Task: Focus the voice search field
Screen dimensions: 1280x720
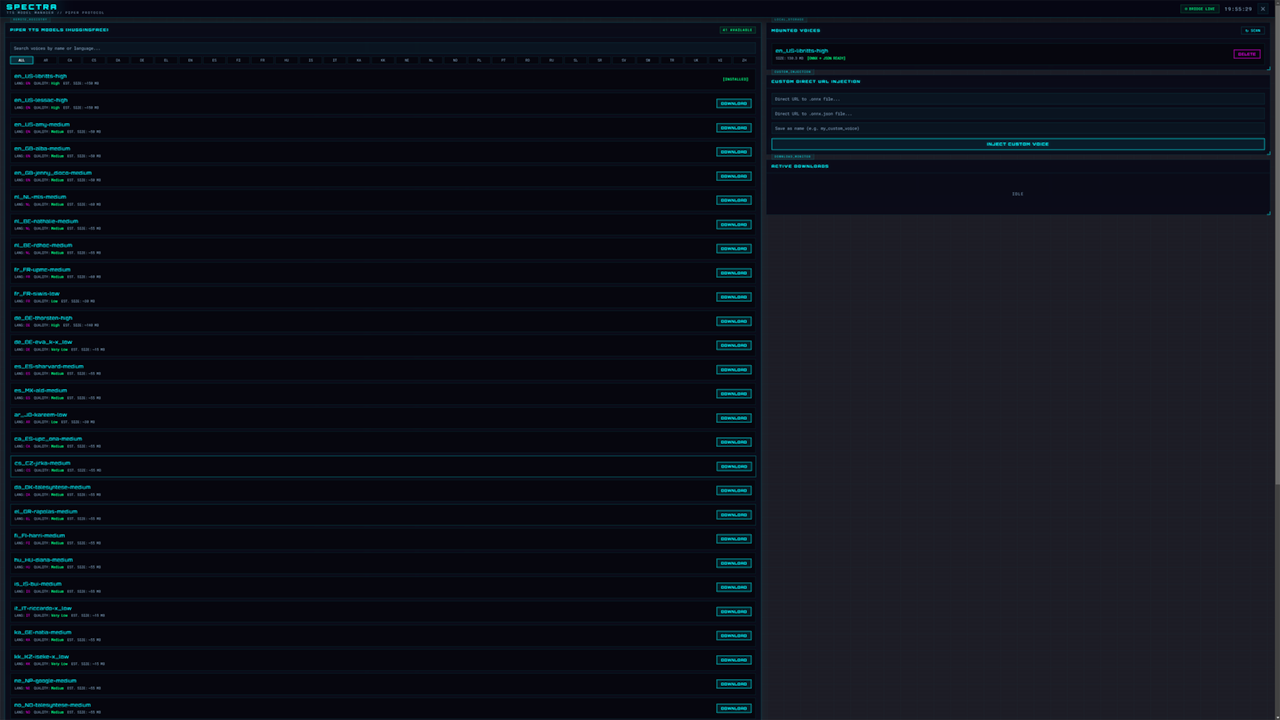Action: pos(384,48)
